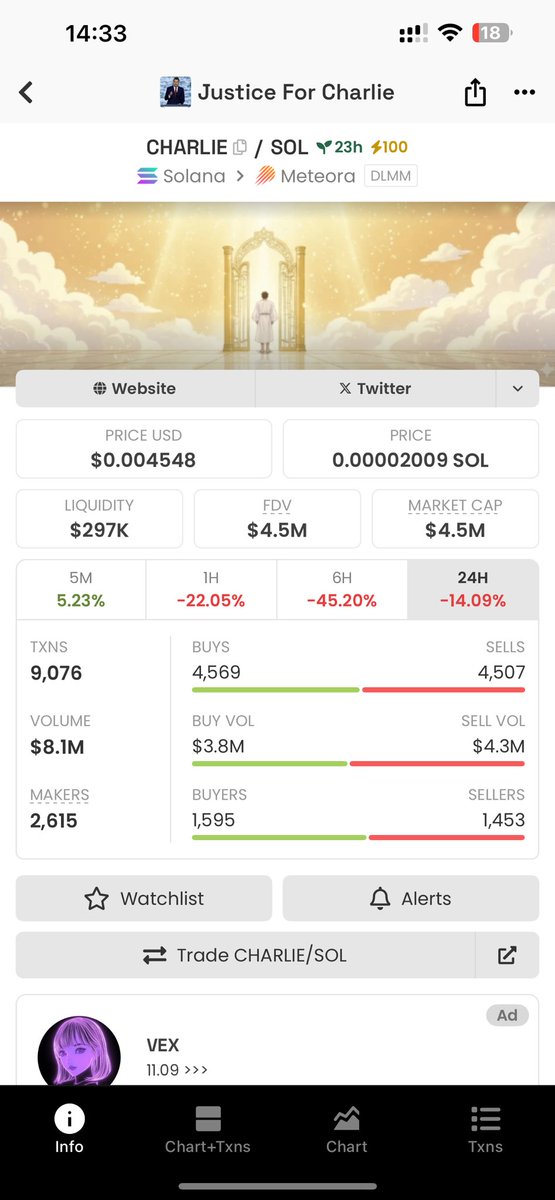Expand the social links chevron dropdown
The width and height of the screenshot is (555, 1200).
click(517, 388)
